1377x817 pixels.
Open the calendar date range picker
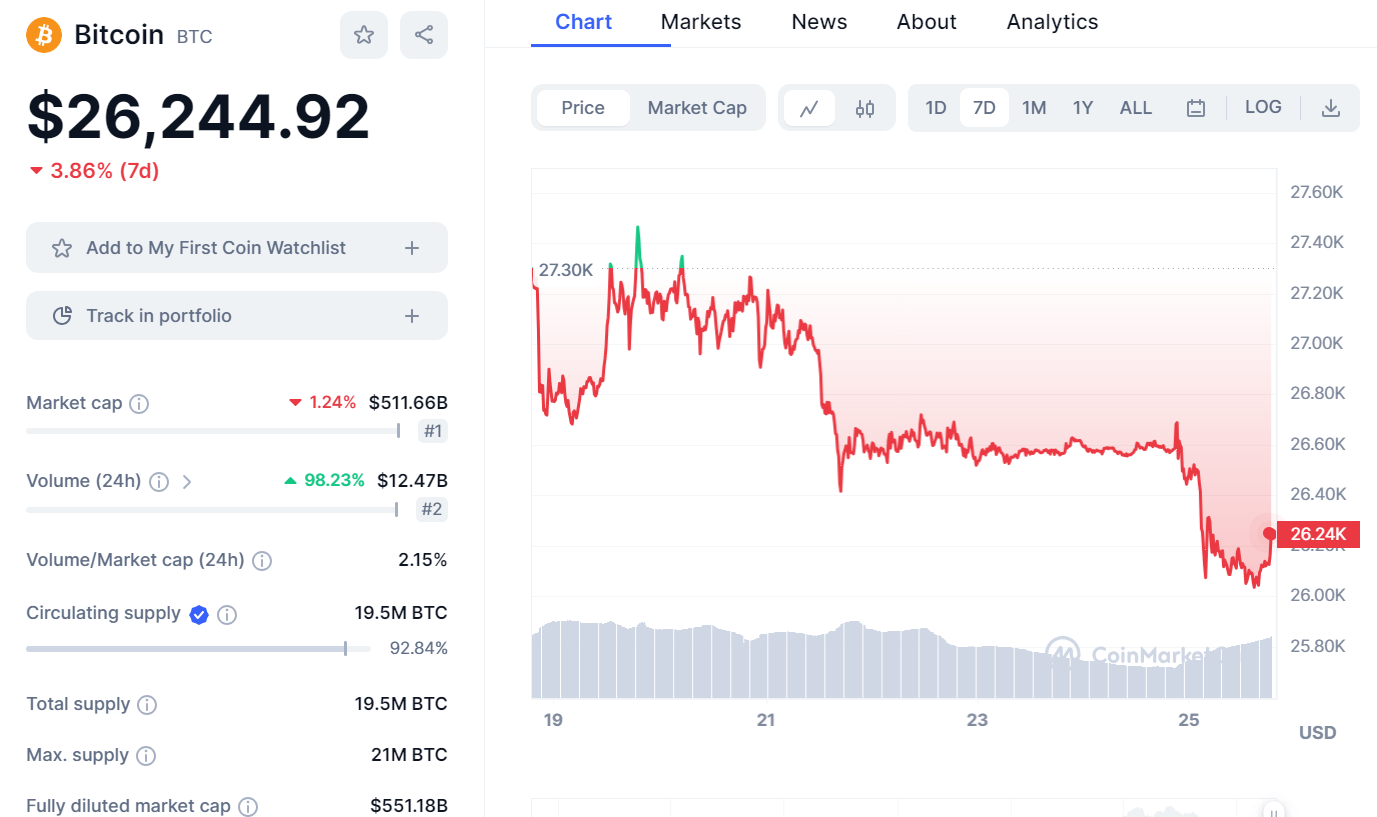click(1196, 108)
